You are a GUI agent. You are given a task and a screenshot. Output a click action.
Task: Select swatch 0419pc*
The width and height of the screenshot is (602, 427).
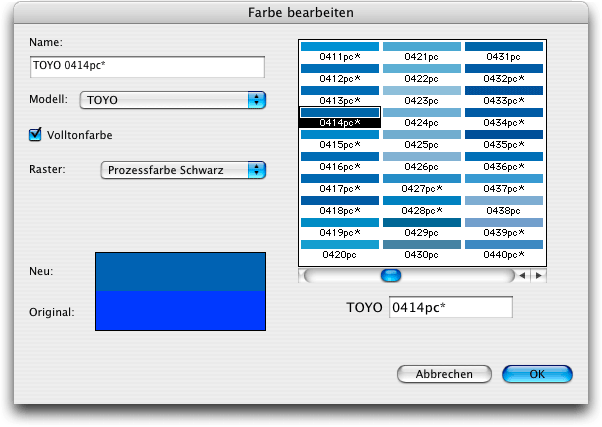coord(340,227)
